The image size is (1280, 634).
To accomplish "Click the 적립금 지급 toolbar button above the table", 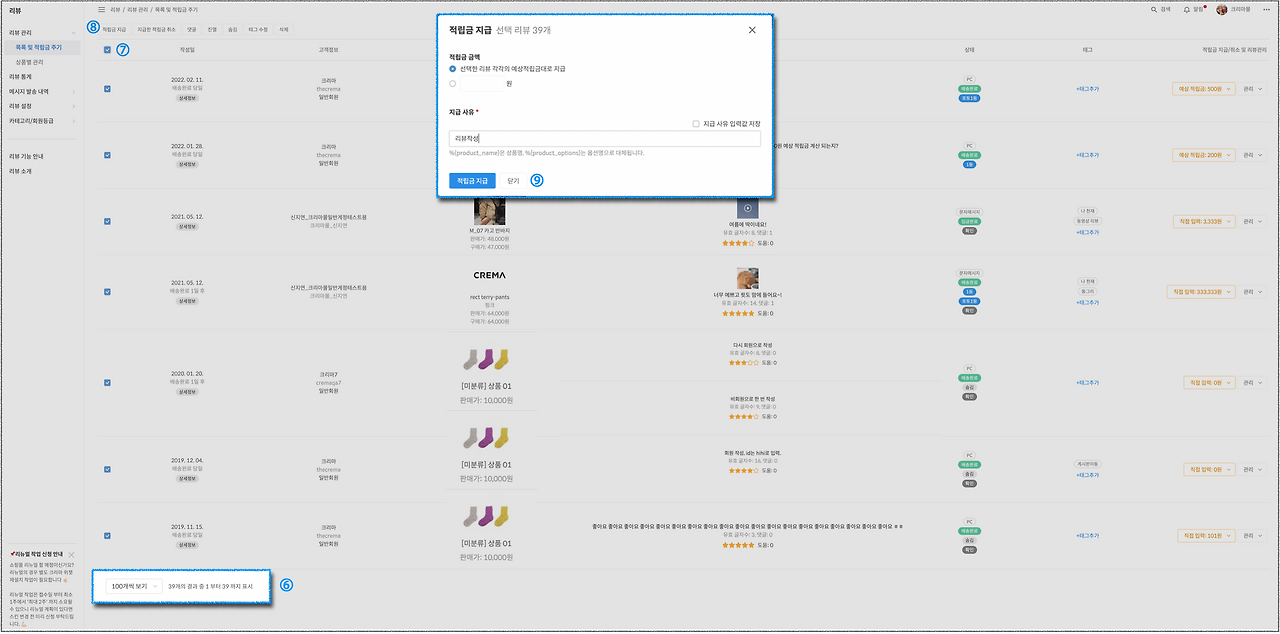I will [x=114, y=30].
